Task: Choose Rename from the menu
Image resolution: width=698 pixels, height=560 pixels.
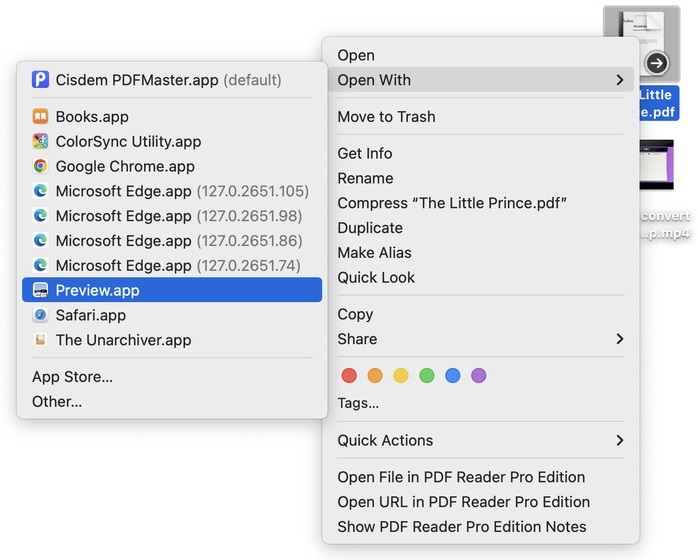Action: pos(481,178)
